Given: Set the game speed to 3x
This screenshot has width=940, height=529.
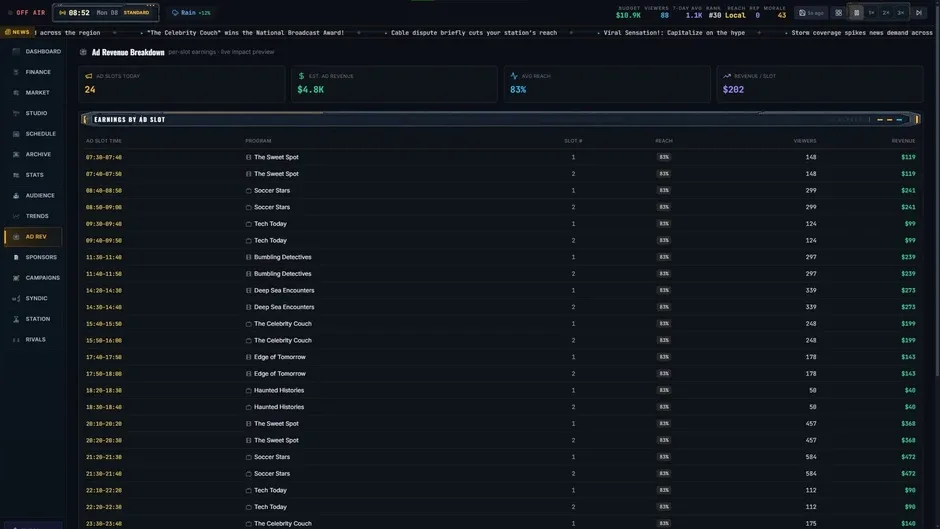Looking at the screenshot, I should tap(900, 13).
